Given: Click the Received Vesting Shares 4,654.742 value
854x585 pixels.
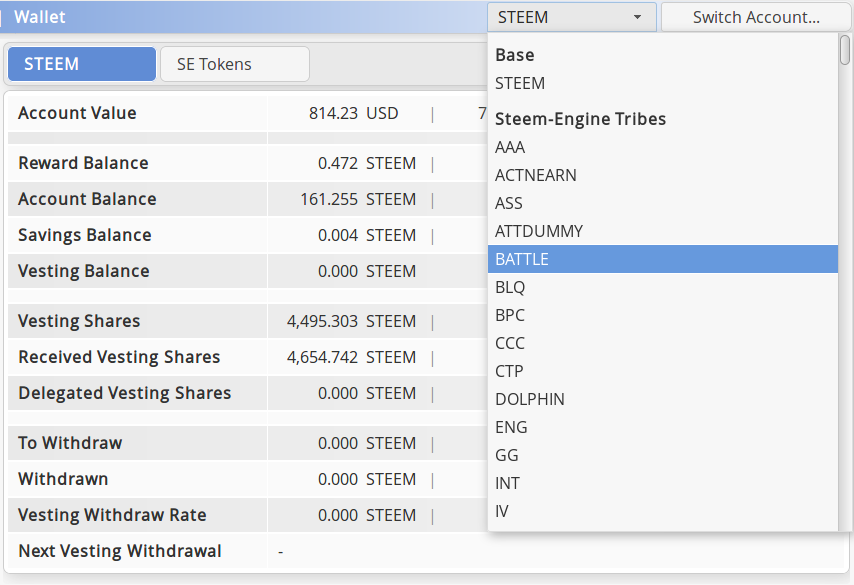Looking at the screenshot, I should coord(351,357).
